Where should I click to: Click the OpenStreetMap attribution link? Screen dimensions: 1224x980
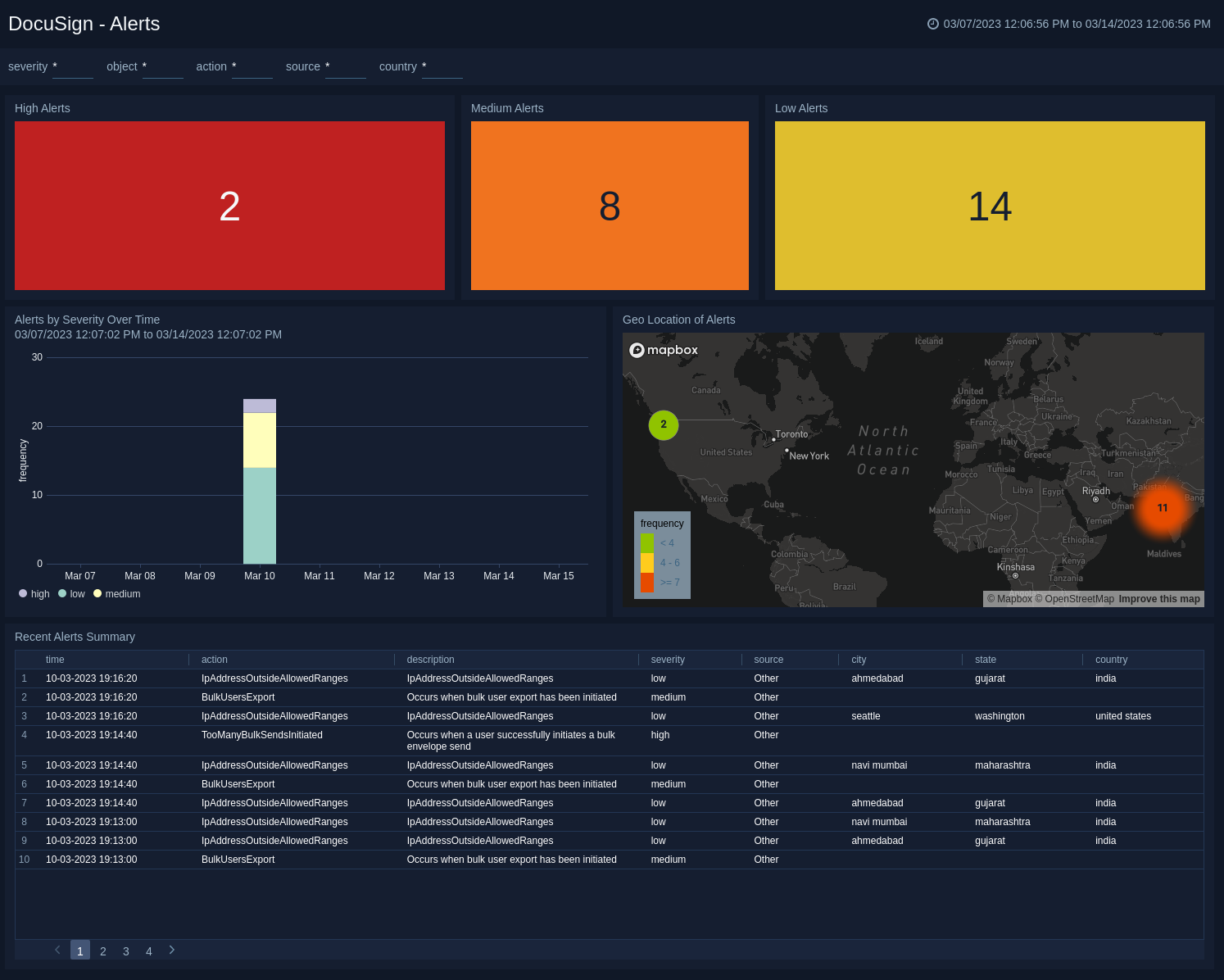point(1075,599)
